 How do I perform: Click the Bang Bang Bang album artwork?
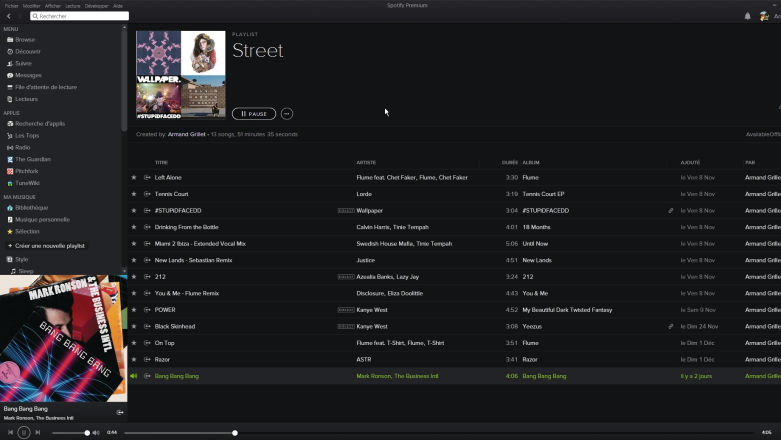coord(63,338)
